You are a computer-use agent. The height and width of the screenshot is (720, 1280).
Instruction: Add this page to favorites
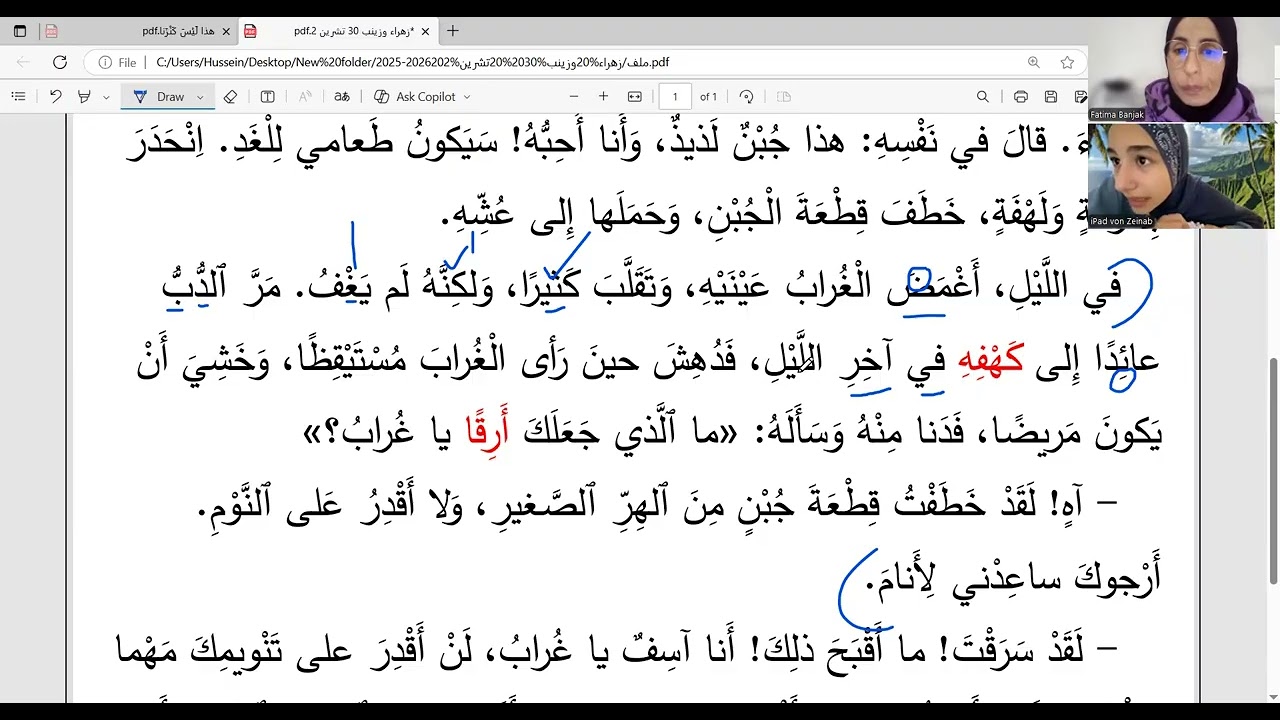point(1067,62)
